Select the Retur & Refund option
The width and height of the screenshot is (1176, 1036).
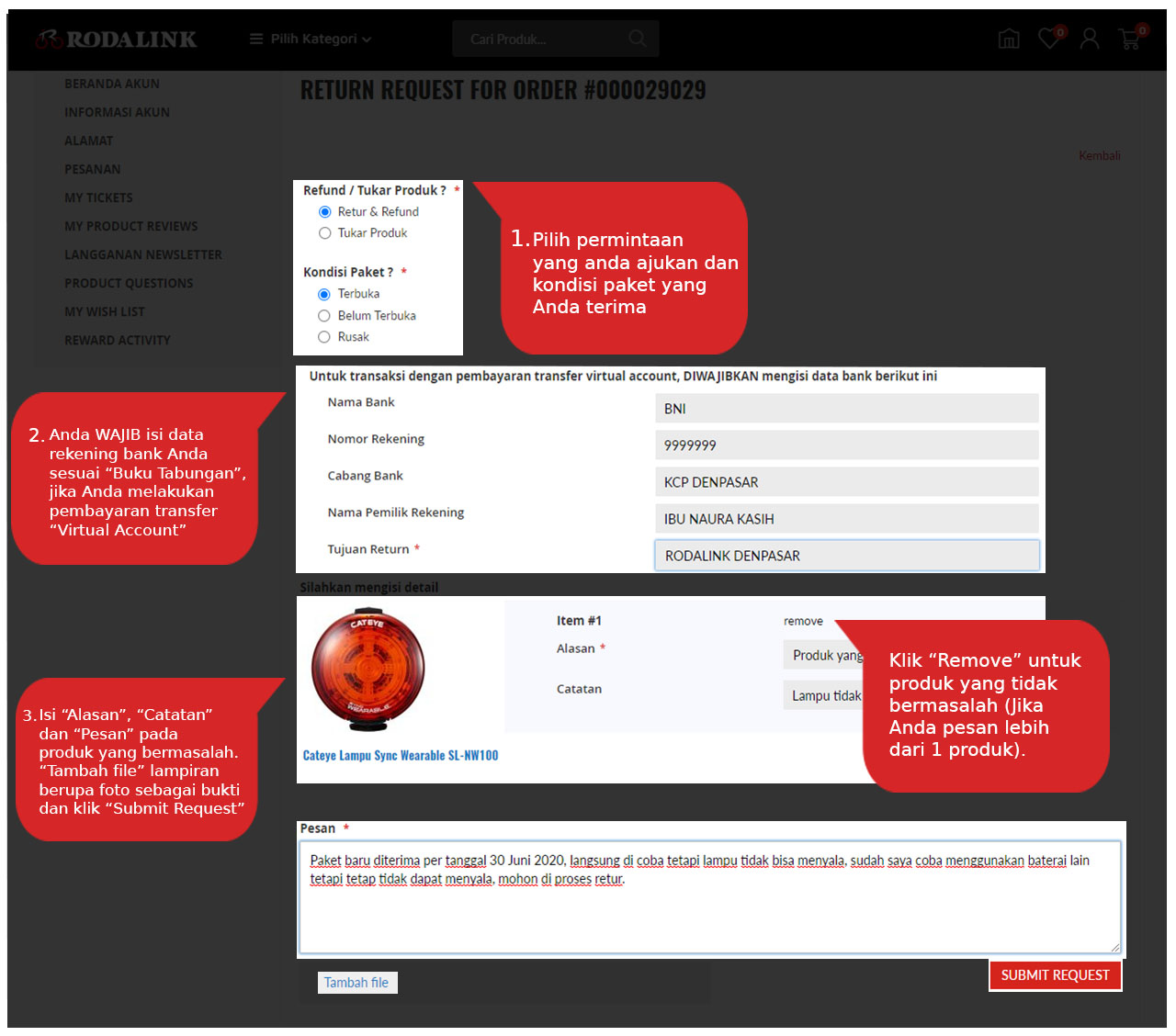coord(324,212)
